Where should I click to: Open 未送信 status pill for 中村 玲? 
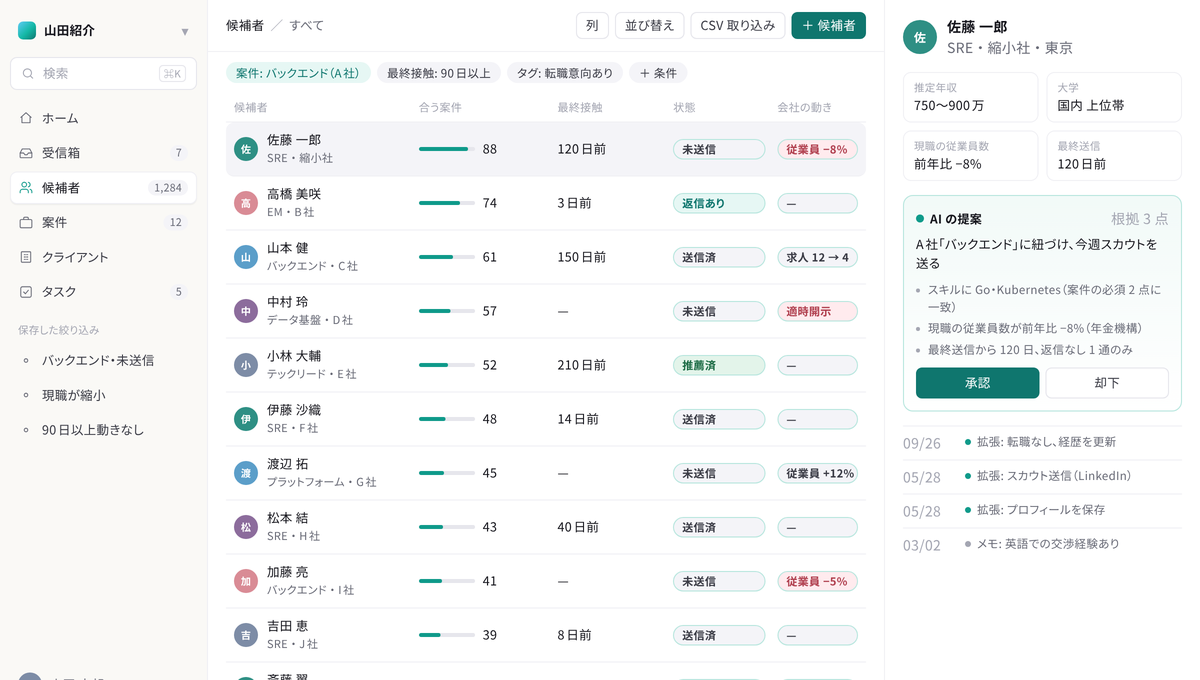(x=719, y=311)
